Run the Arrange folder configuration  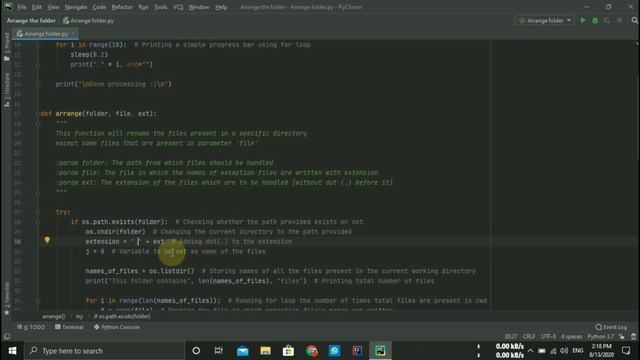pyautogui.click(x=583, y=20)
